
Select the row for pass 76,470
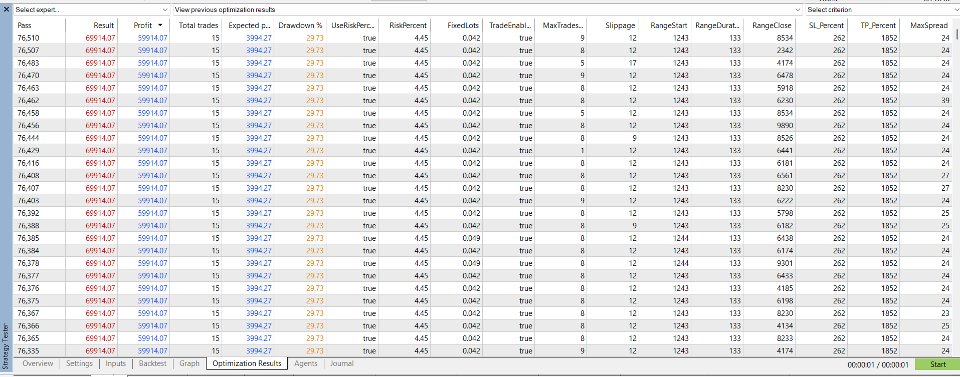[x=482, y=75]
